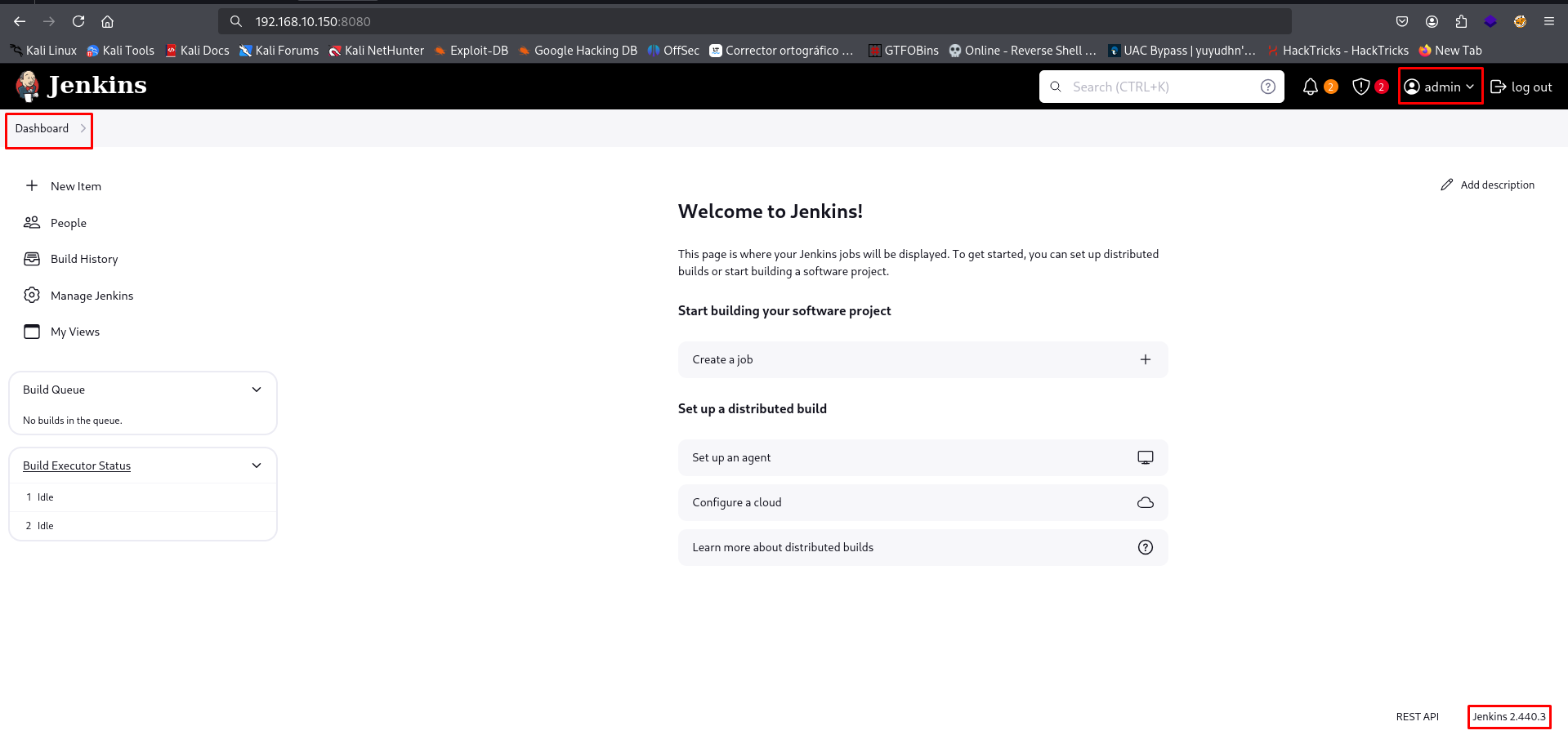The height and width of the screenshot is (735, 1568).
Task: Click the Jenkins search field
Action: coord(1160,87)
